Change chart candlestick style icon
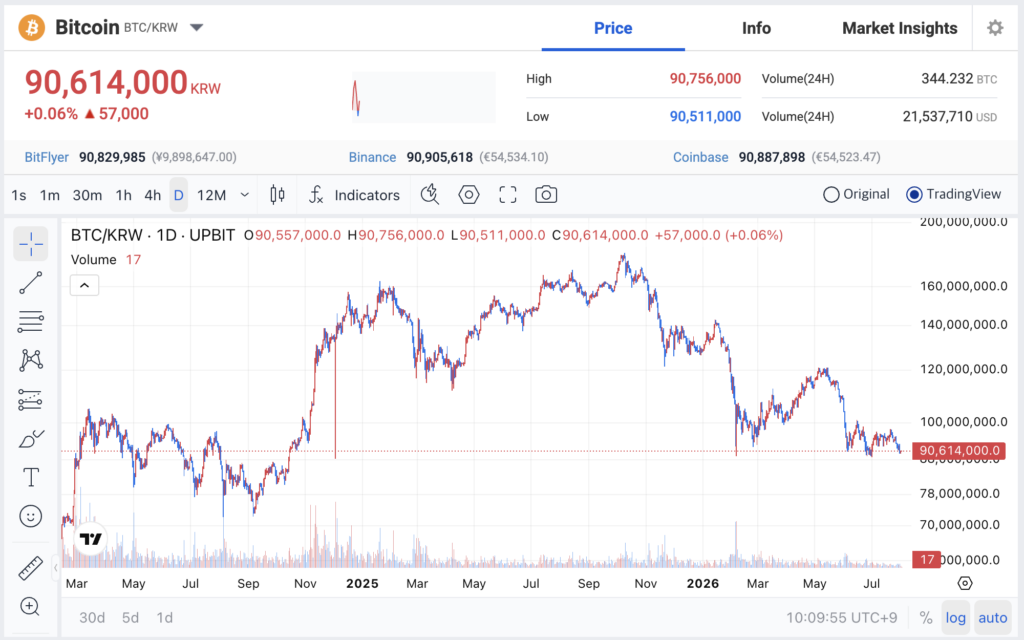The image size is (1024, 640). (x=278, y=195)
